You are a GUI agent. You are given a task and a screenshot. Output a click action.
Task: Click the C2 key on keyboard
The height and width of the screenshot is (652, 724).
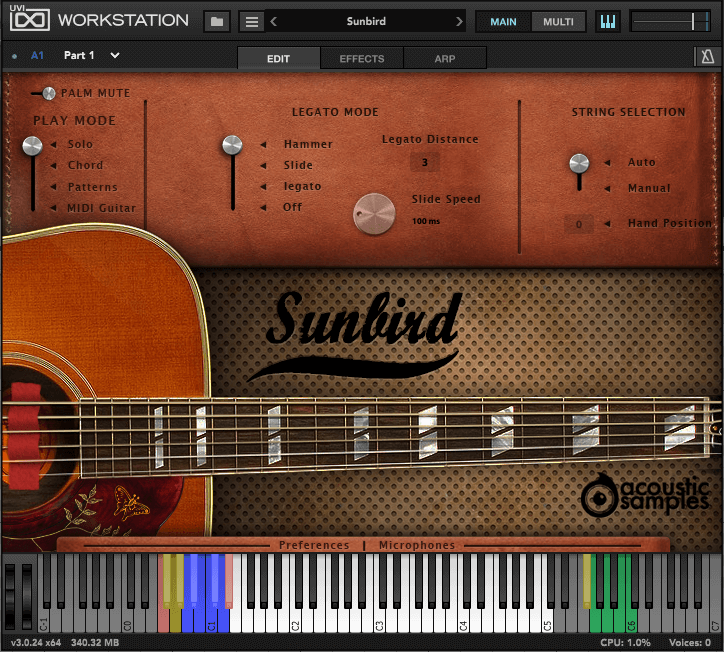pyautogui.click(x=295, y=622)
